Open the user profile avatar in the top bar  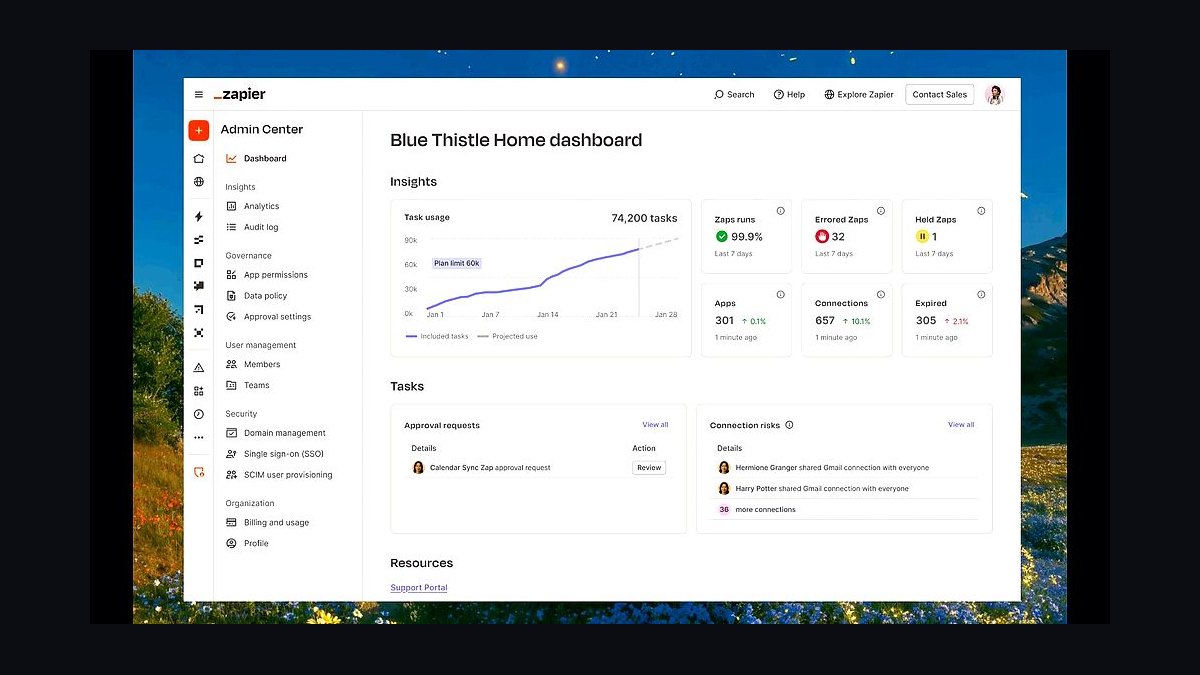(x=994, y=94)
